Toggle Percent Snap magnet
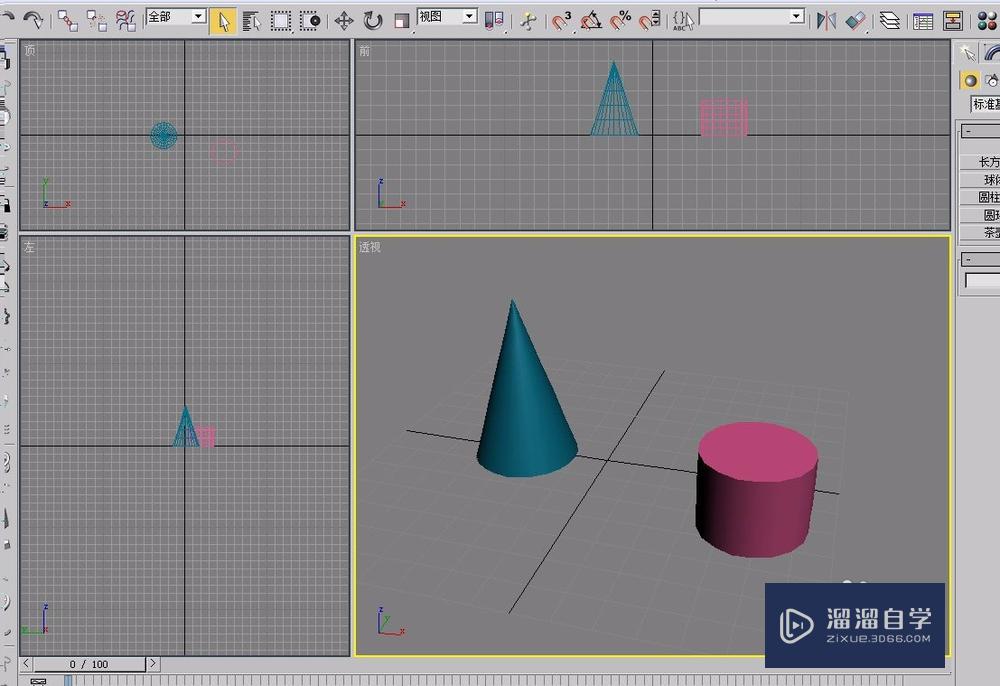The height and width of the screenshot is (686, 1000). pos(620,20)
